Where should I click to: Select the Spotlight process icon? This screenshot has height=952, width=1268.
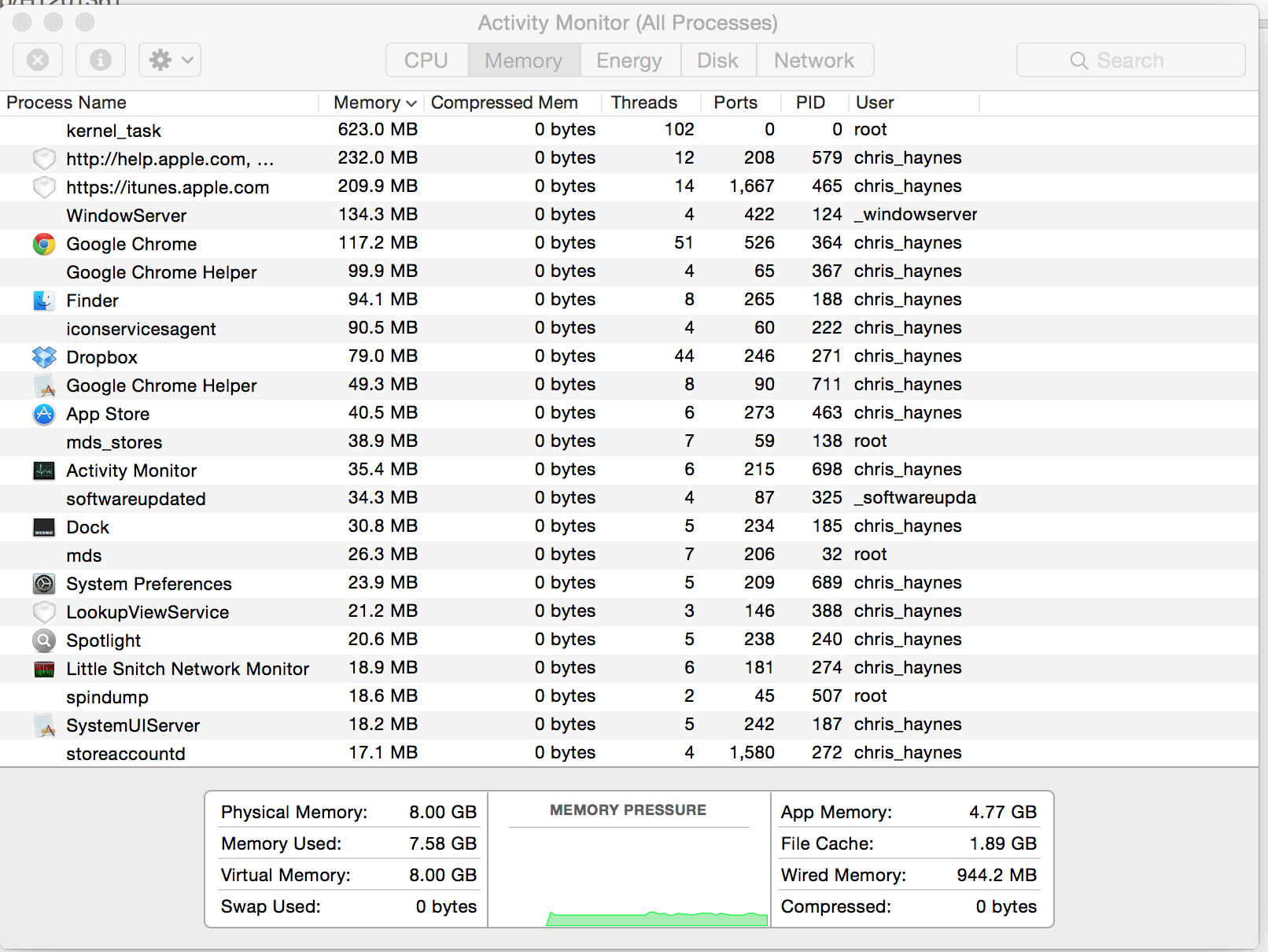point(44,640)
